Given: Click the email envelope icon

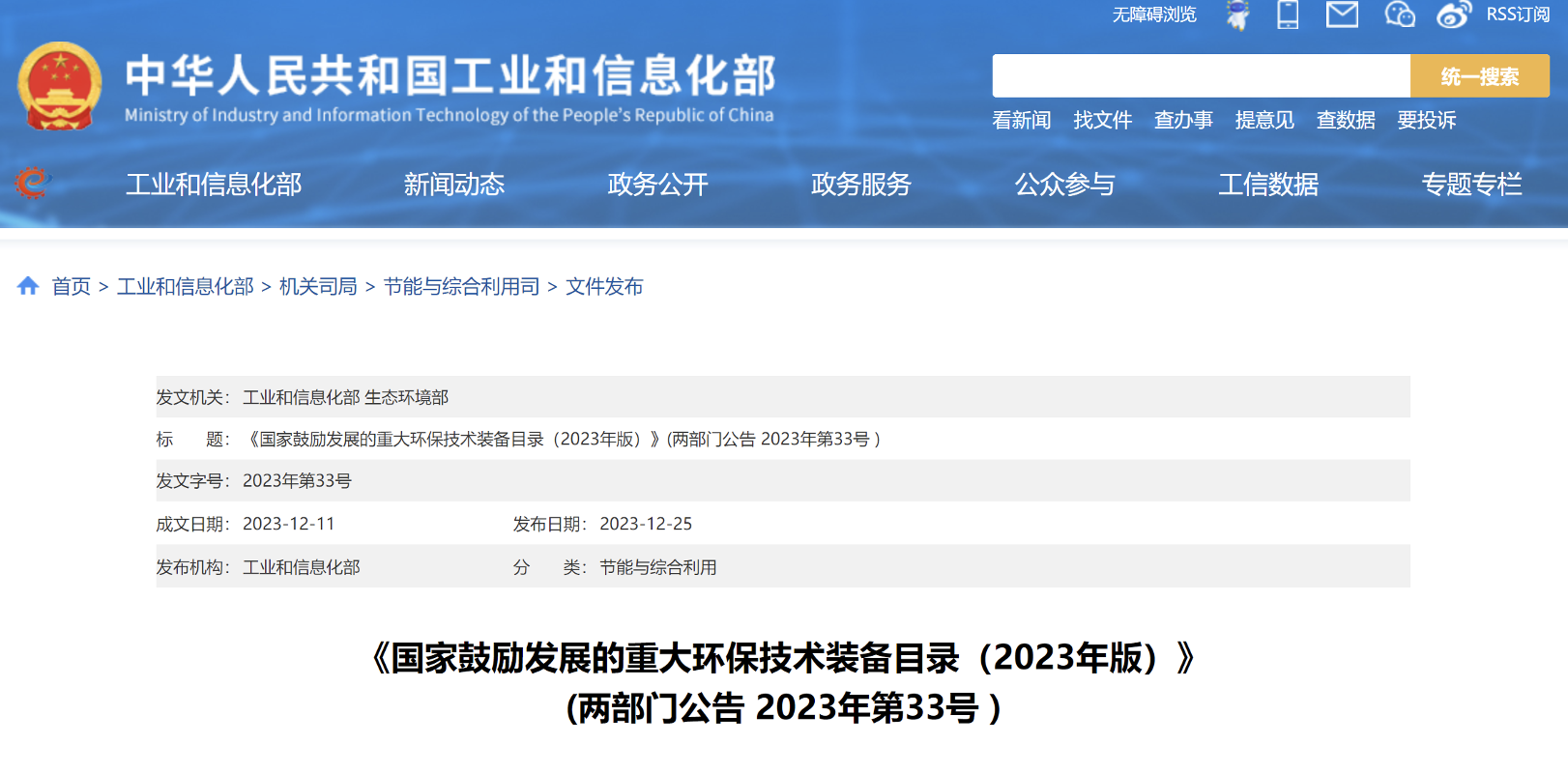Looking at the screenshot, I should (x=1342, y=14).
